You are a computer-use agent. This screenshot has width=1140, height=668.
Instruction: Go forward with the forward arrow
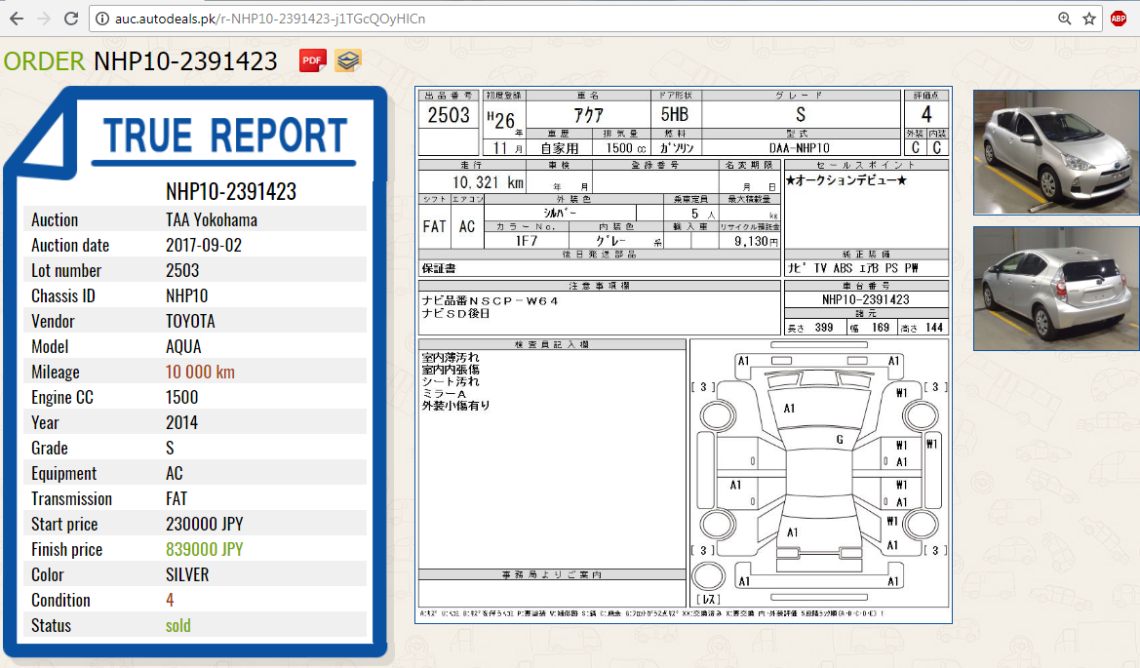pos(41,17)
